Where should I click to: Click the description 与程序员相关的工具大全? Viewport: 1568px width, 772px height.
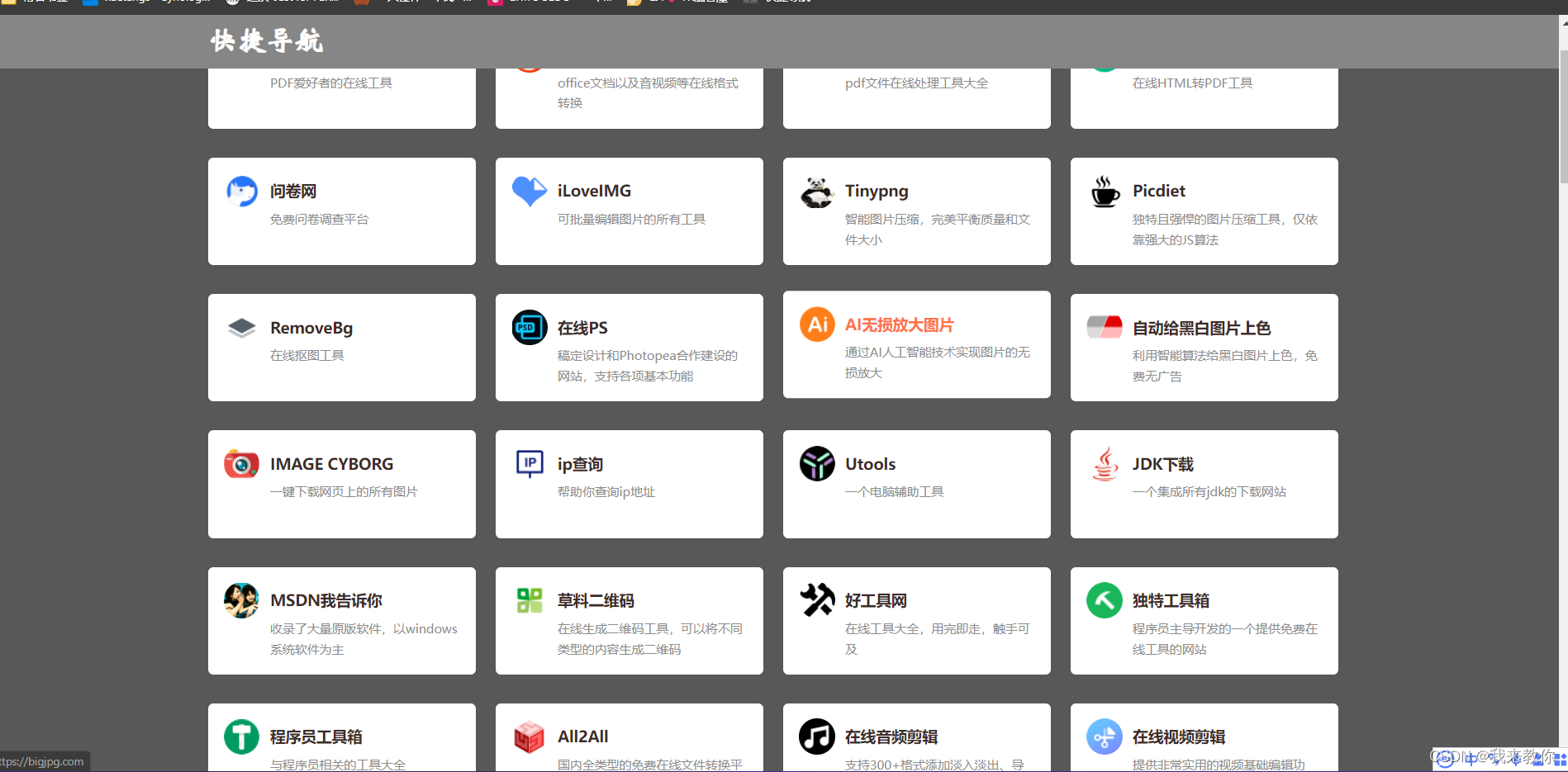[x=338, y=765]
